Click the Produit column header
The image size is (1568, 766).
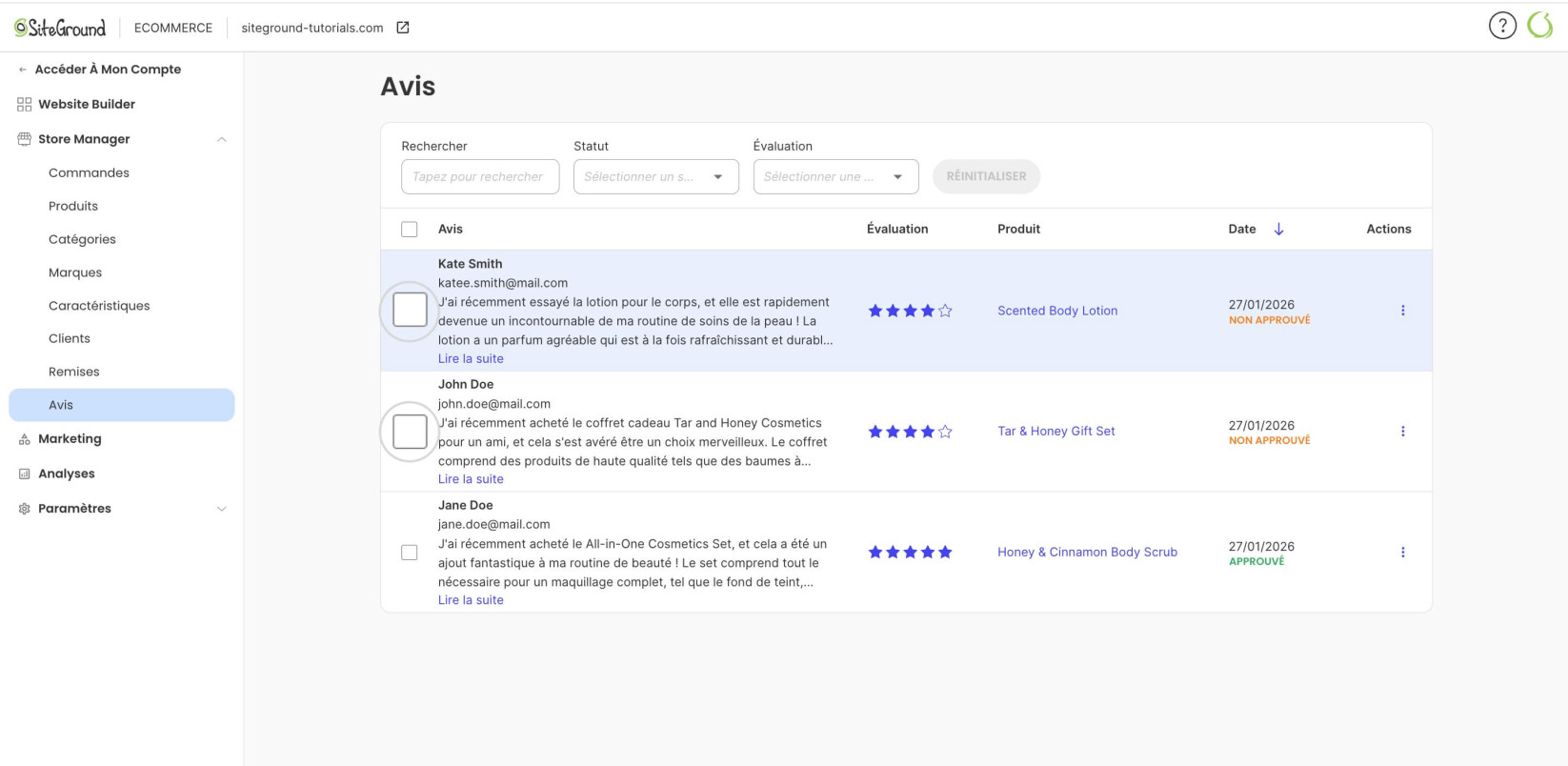(x=1018, y=229)
